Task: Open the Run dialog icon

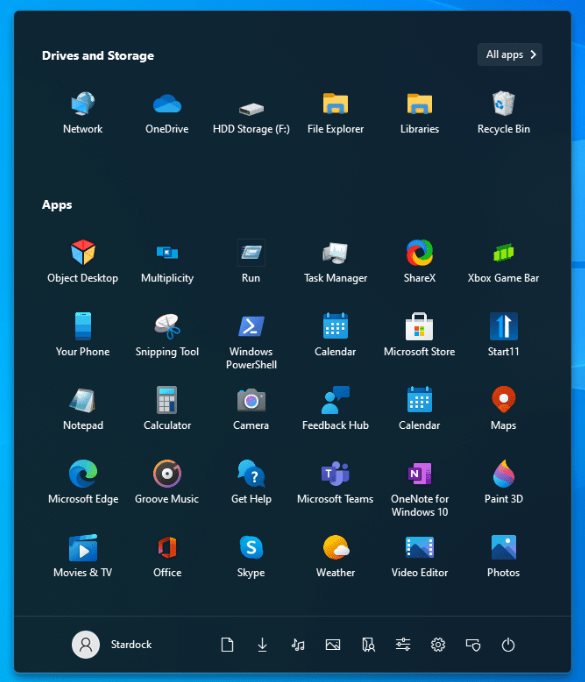Action: pyautogui.click(x=251, y=261)
